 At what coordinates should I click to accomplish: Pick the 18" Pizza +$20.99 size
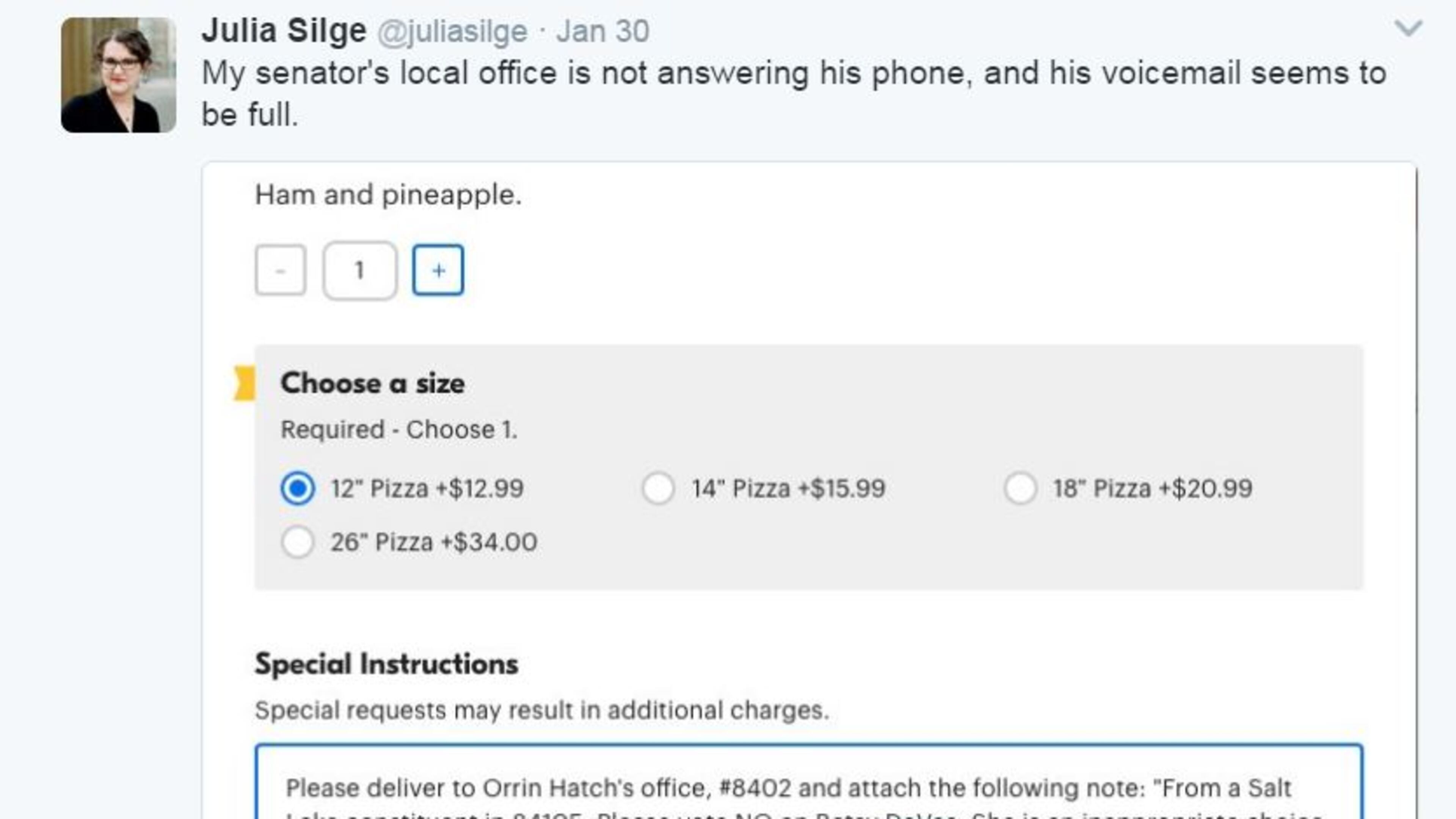click(1020, 488)
